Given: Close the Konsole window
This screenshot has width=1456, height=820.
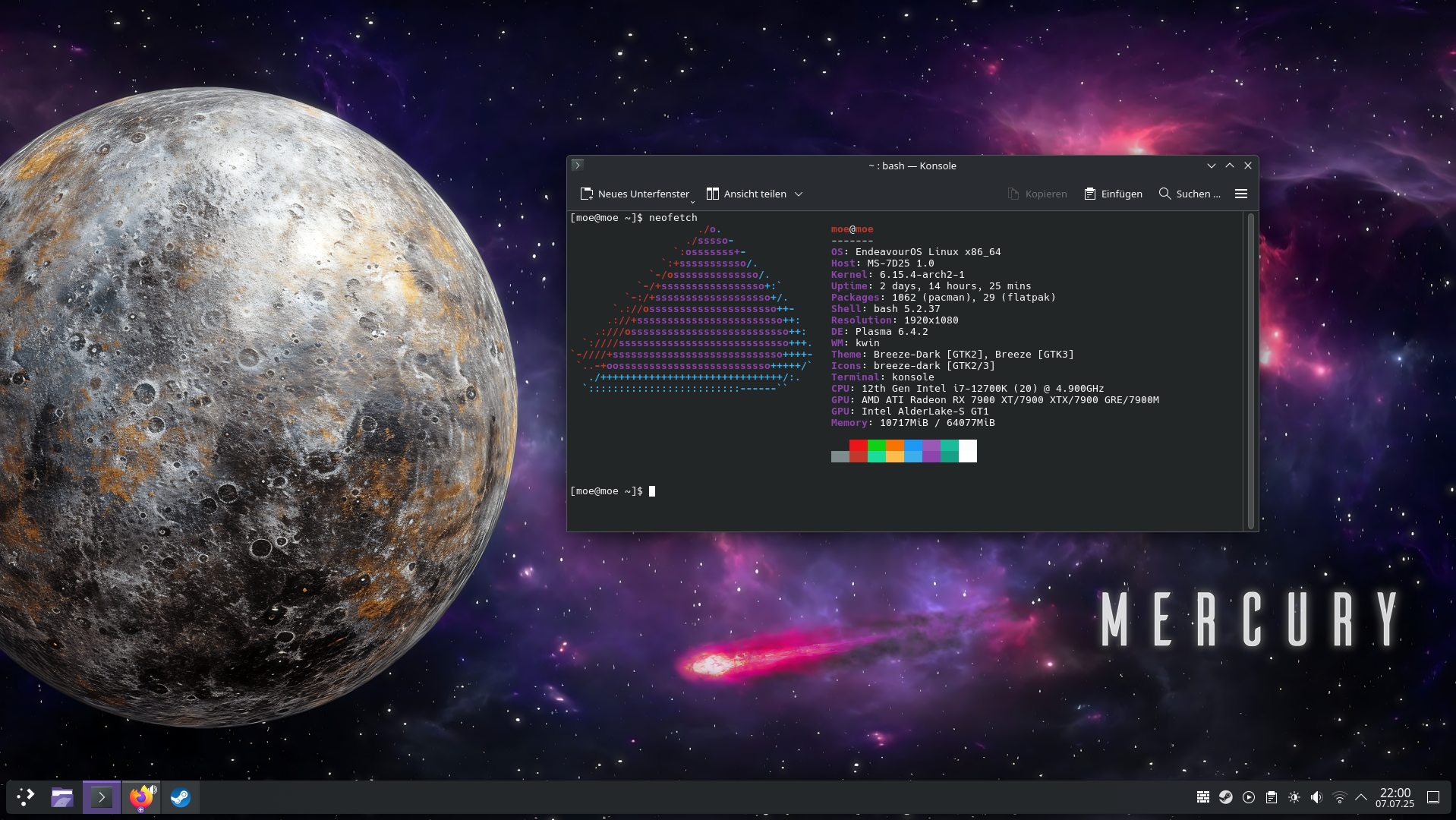Looking at the screenshot, I should pyautogui.click(x=1248, y=166).
